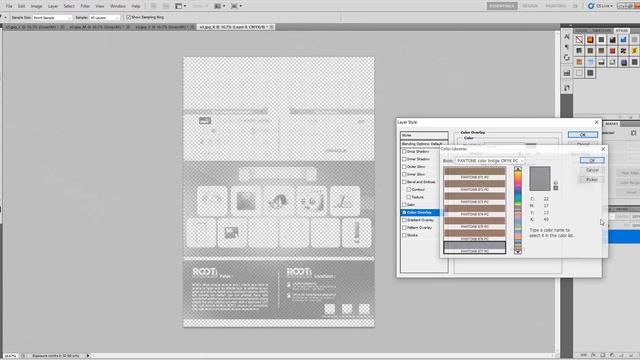Click the circular arrow icon in the dock

(567, 58)
